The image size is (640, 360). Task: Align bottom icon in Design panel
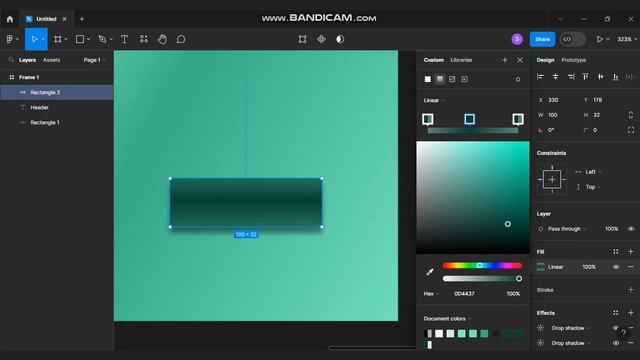(x=616, y=77)
